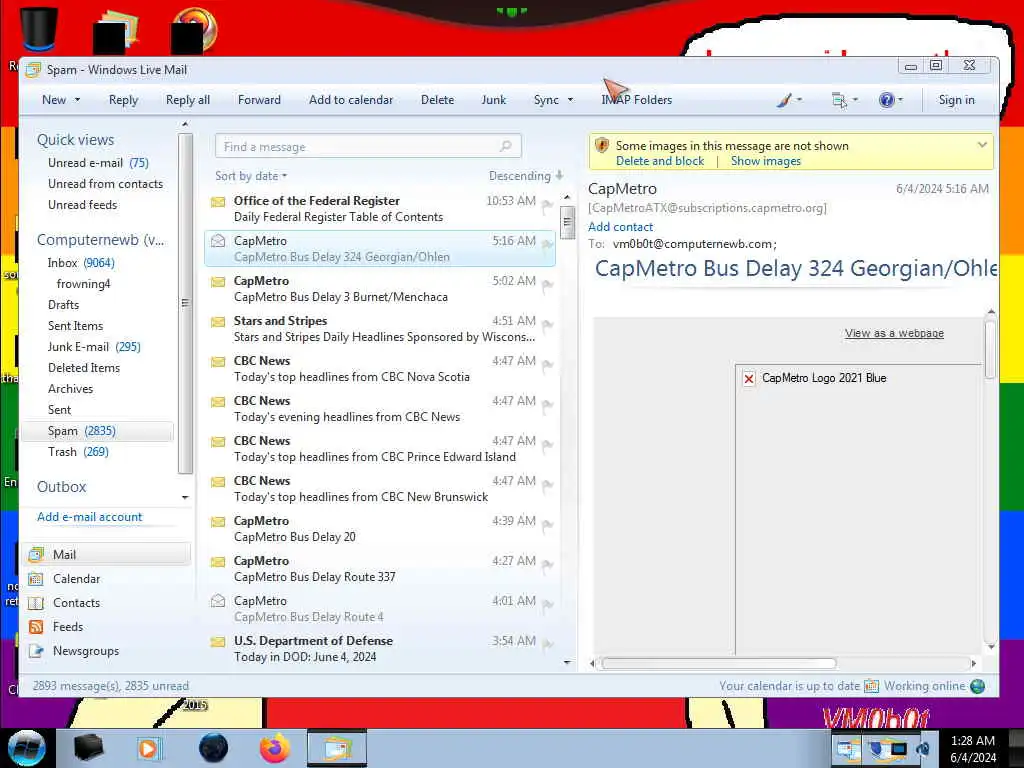Click Add to calendar
Image resolution: width=1024 pixels, height=768 pixels.
(x=351, y=100)
